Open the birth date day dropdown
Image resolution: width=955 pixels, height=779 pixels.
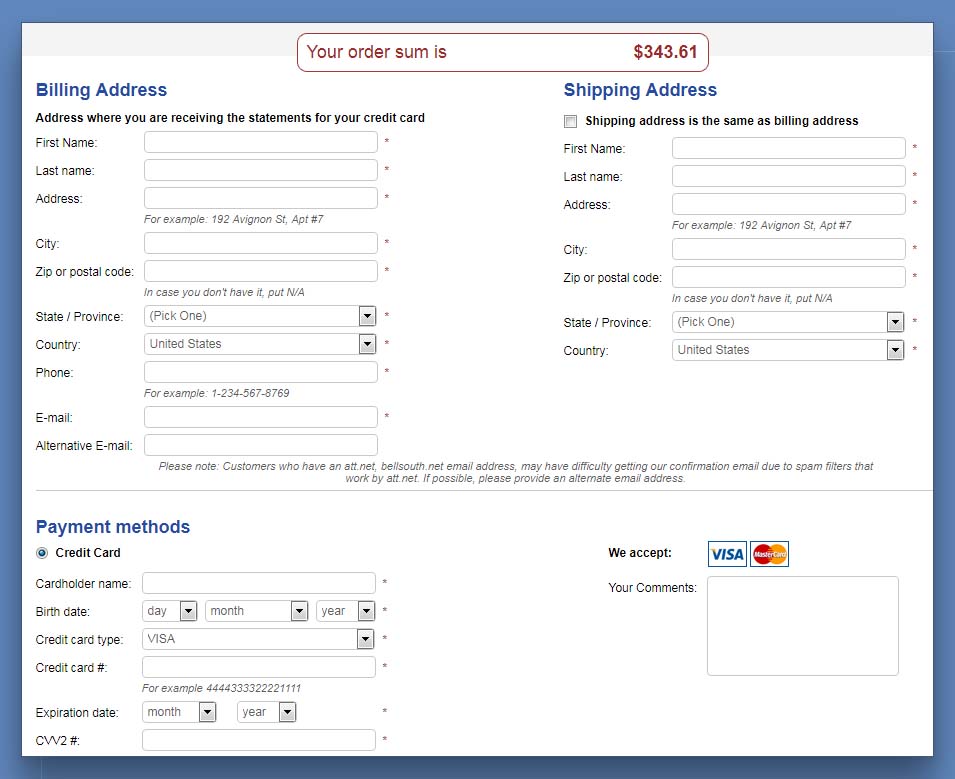tap(170, 611)
